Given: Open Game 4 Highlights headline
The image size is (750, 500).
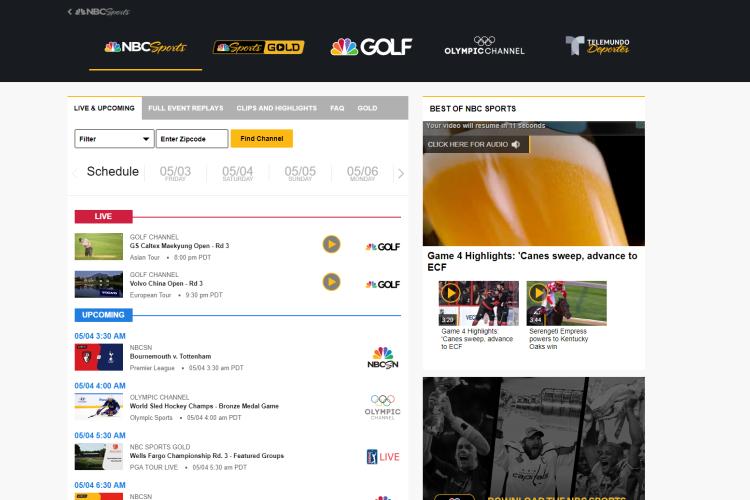Looking at the screenshot, I should (532, 261).
